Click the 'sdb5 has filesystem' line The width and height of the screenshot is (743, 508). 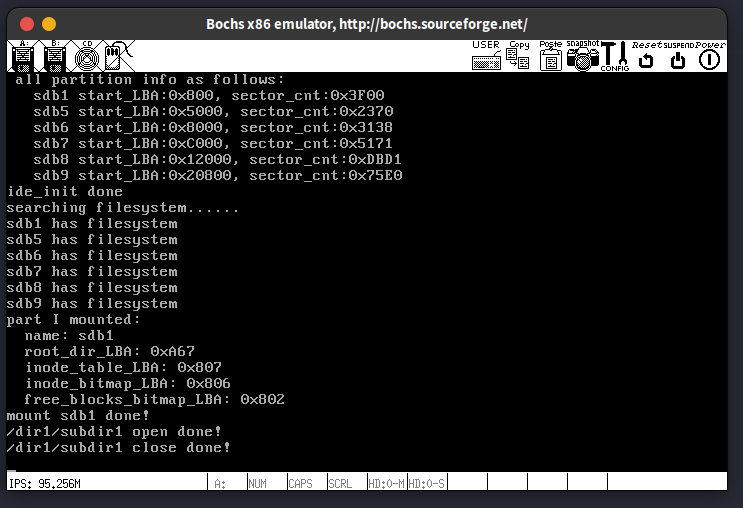pos(92,239)
